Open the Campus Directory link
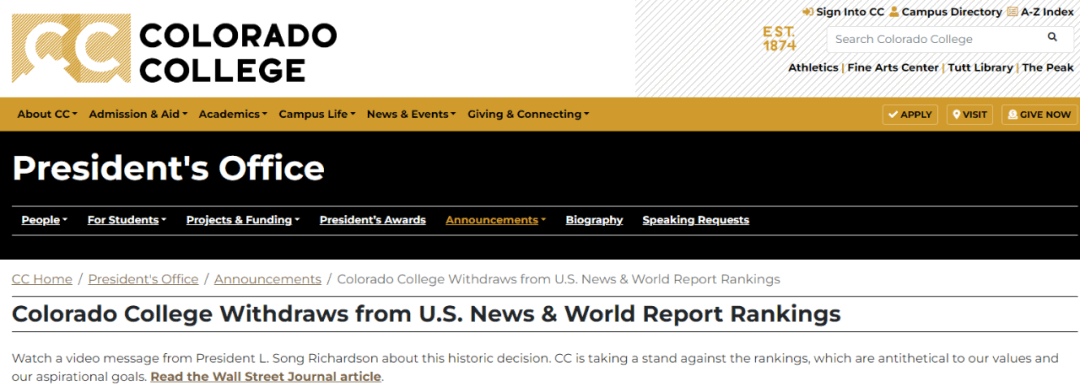Screen dimensions: 1080x392 (x=945, y=12)
